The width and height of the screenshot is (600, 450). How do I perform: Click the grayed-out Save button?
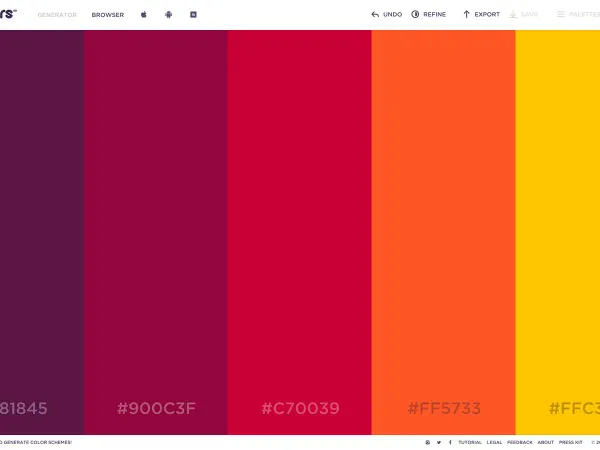click(x=523, y=15)
